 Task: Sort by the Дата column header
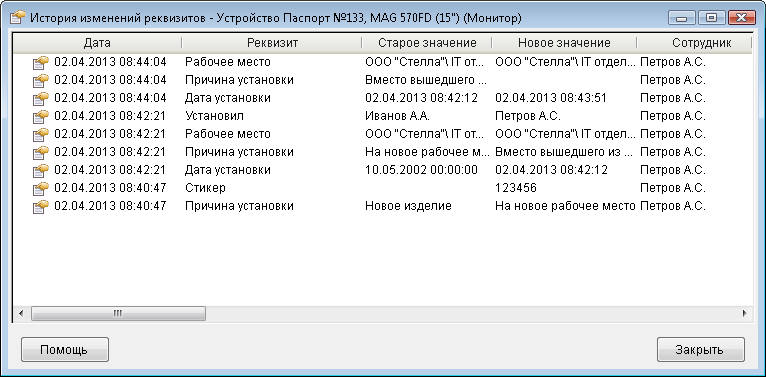[97, 43]
